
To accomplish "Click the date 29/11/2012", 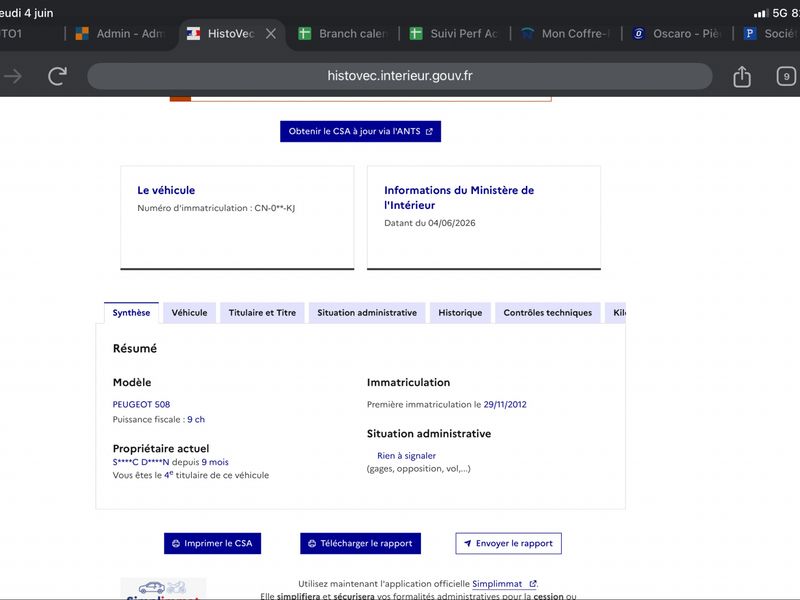I will [505, 405].
